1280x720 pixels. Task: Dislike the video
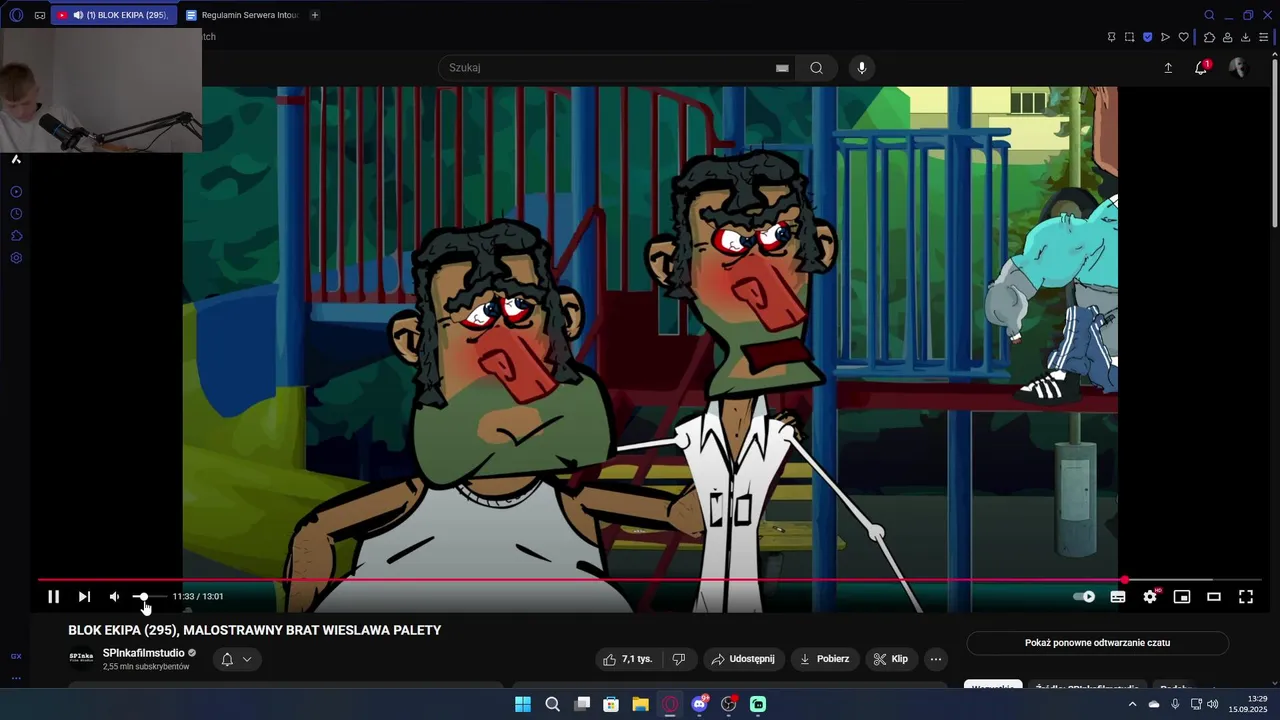[x=679, y=659]
